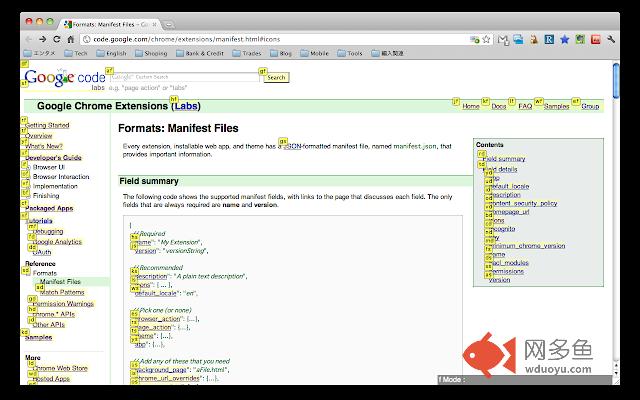Open Debugging under Tutorials

click(48, 231)
